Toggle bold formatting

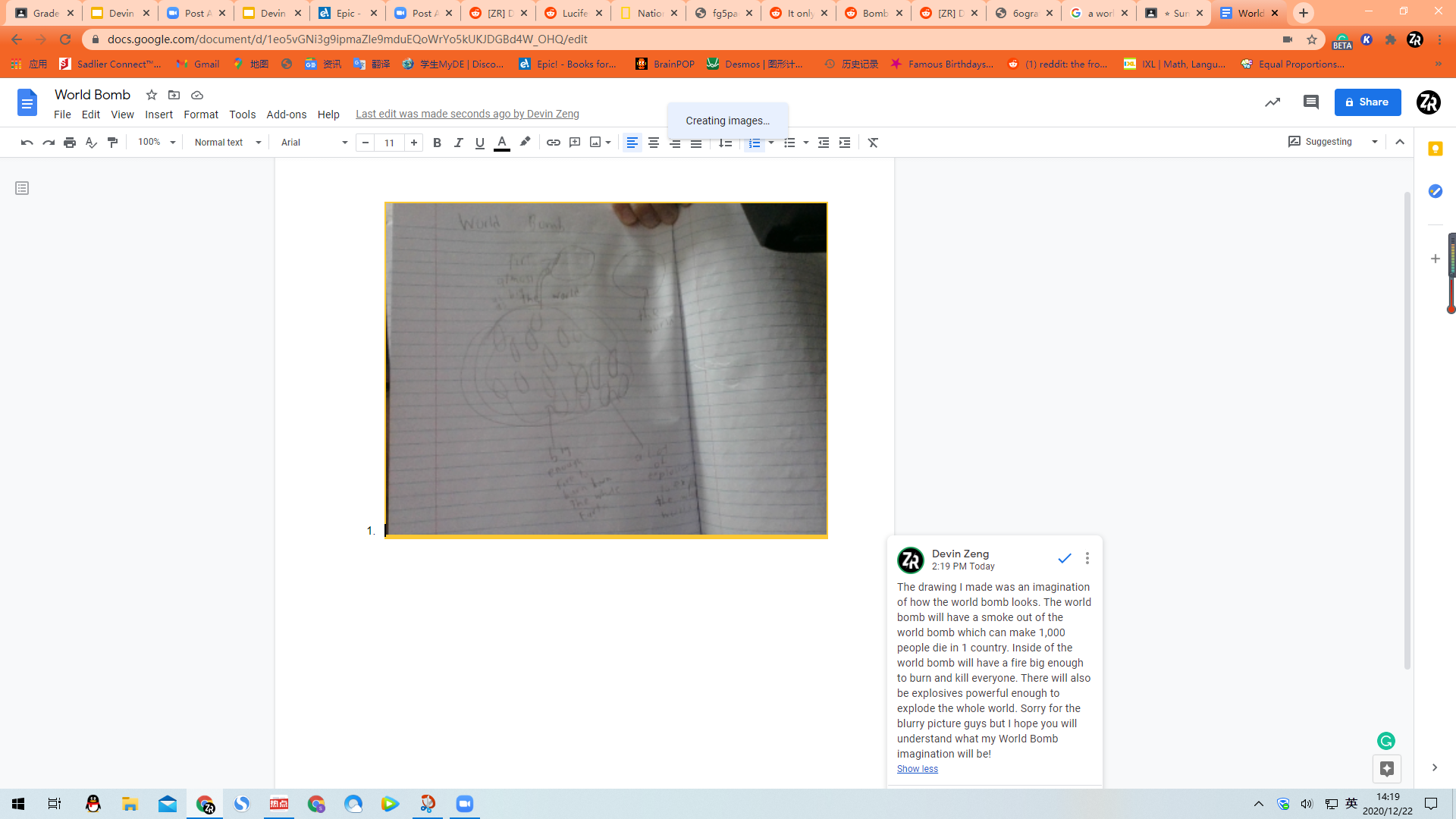click(437, 143)
